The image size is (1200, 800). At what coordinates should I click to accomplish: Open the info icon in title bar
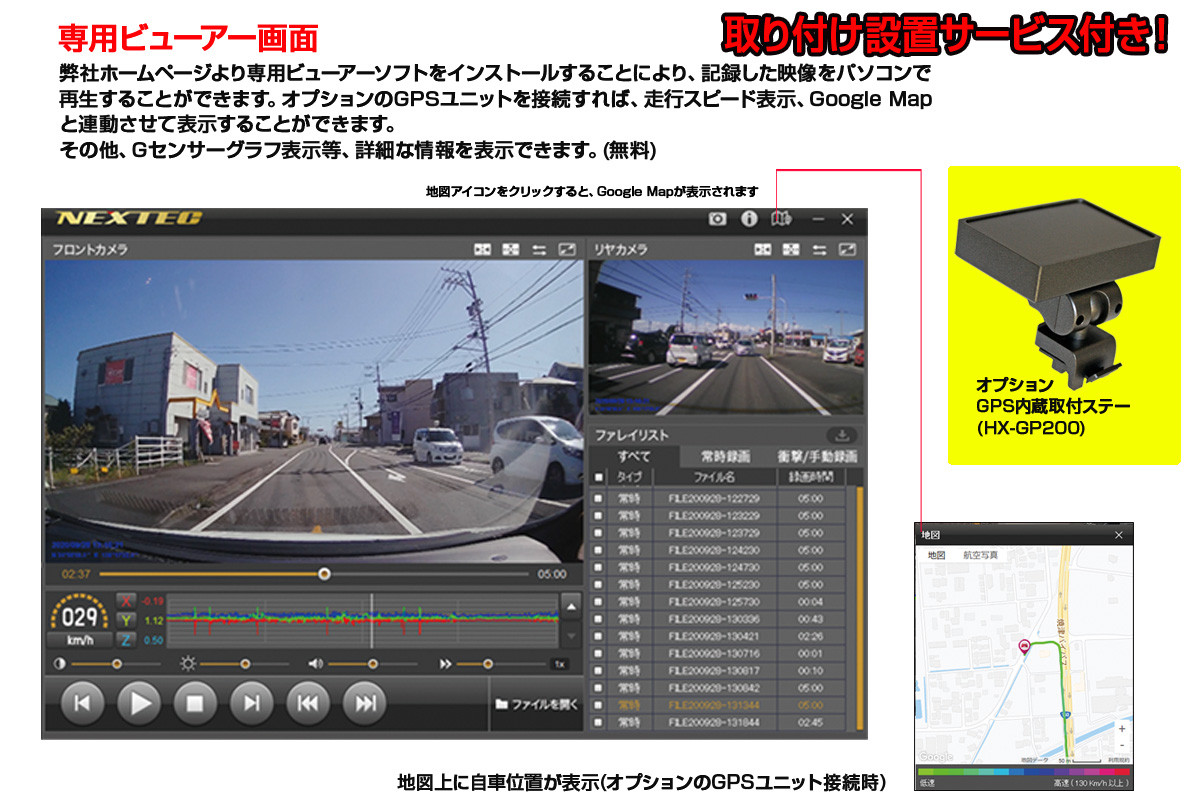click(748, 219)
